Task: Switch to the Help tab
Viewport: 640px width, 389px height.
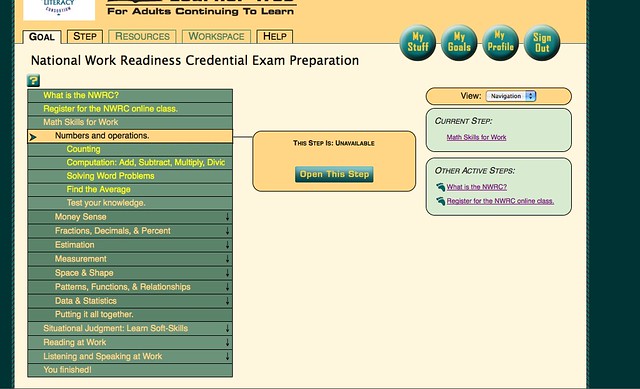Action: pos(275,36)
